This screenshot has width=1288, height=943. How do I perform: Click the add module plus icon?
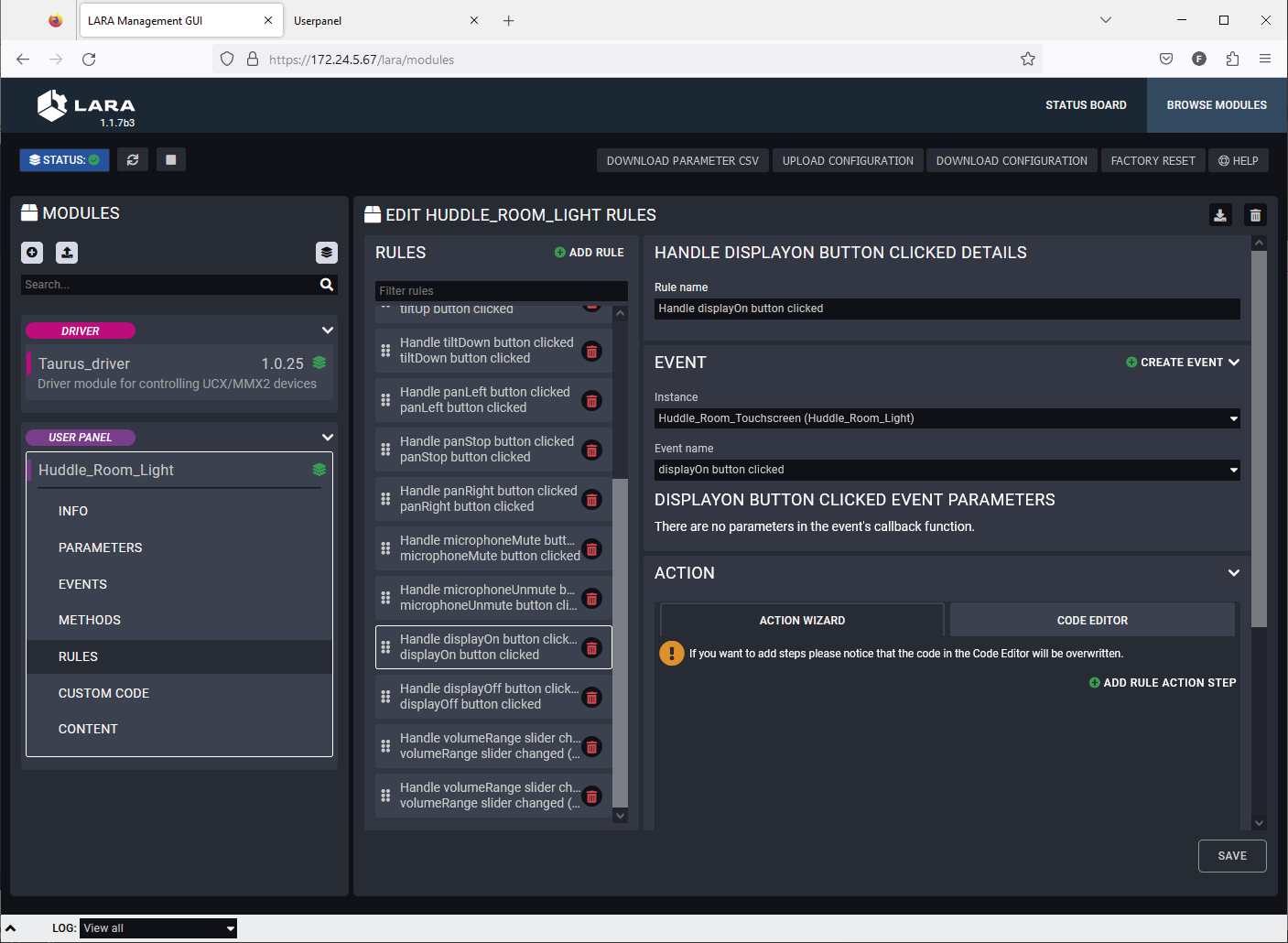coord(32,253)
